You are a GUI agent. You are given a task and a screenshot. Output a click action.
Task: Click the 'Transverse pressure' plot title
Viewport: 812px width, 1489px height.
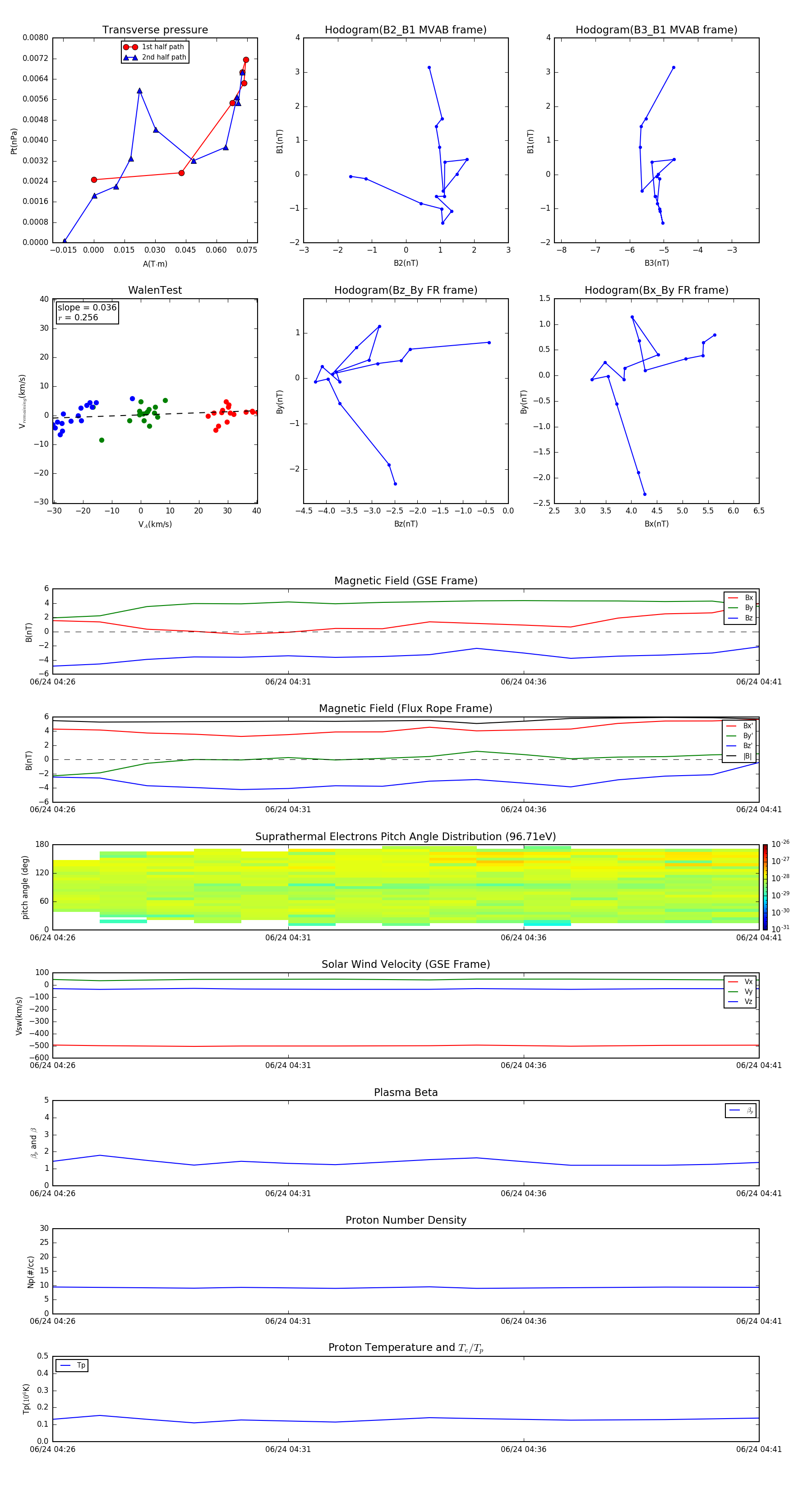pos(155,30)
